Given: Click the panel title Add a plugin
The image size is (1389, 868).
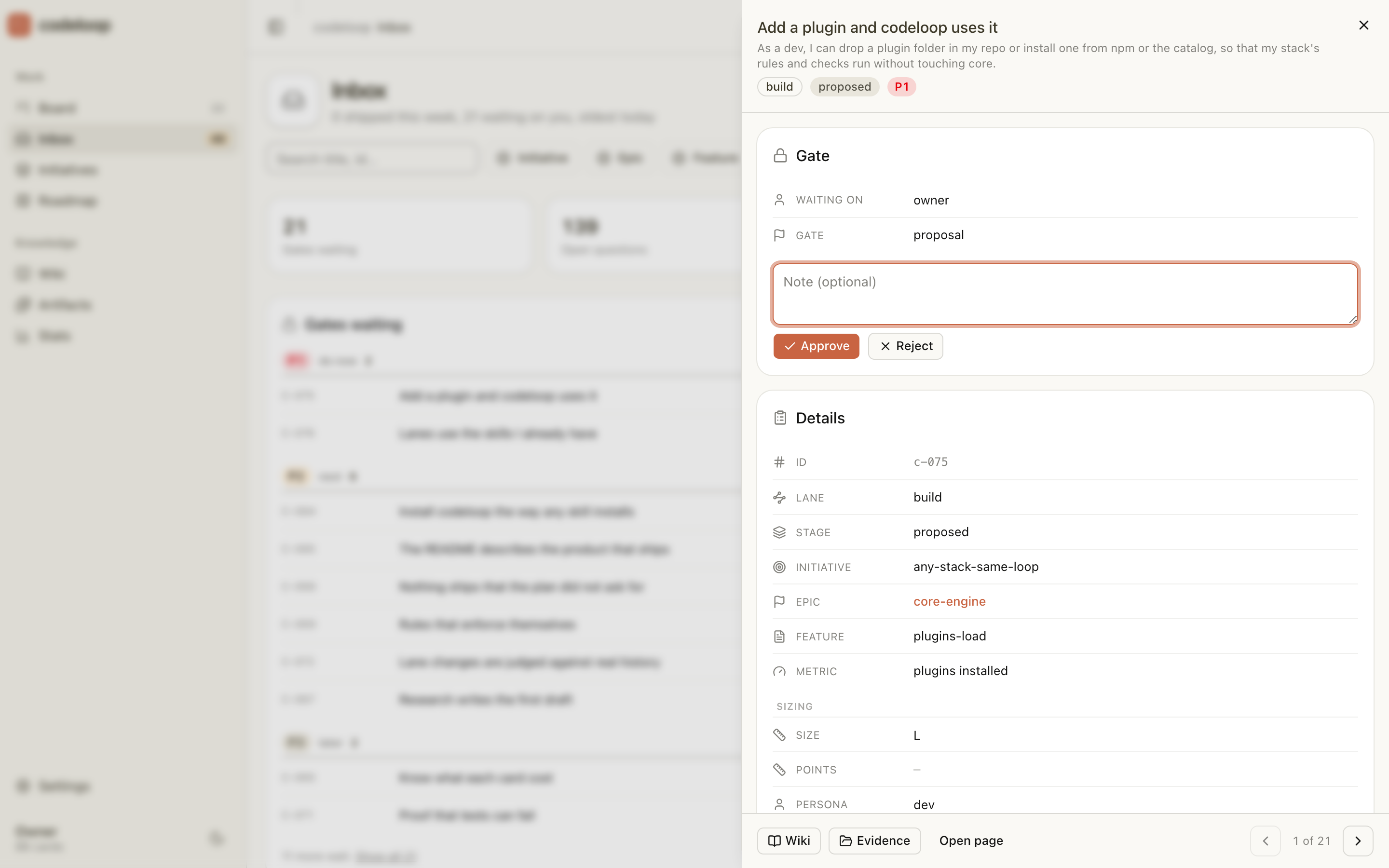Looking at the screenshot, I should [877, 27].
